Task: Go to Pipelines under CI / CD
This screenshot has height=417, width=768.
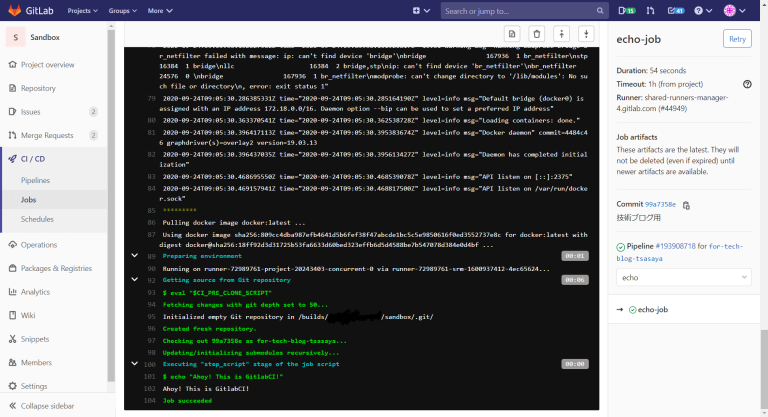Action: click(x=35, y=180)
